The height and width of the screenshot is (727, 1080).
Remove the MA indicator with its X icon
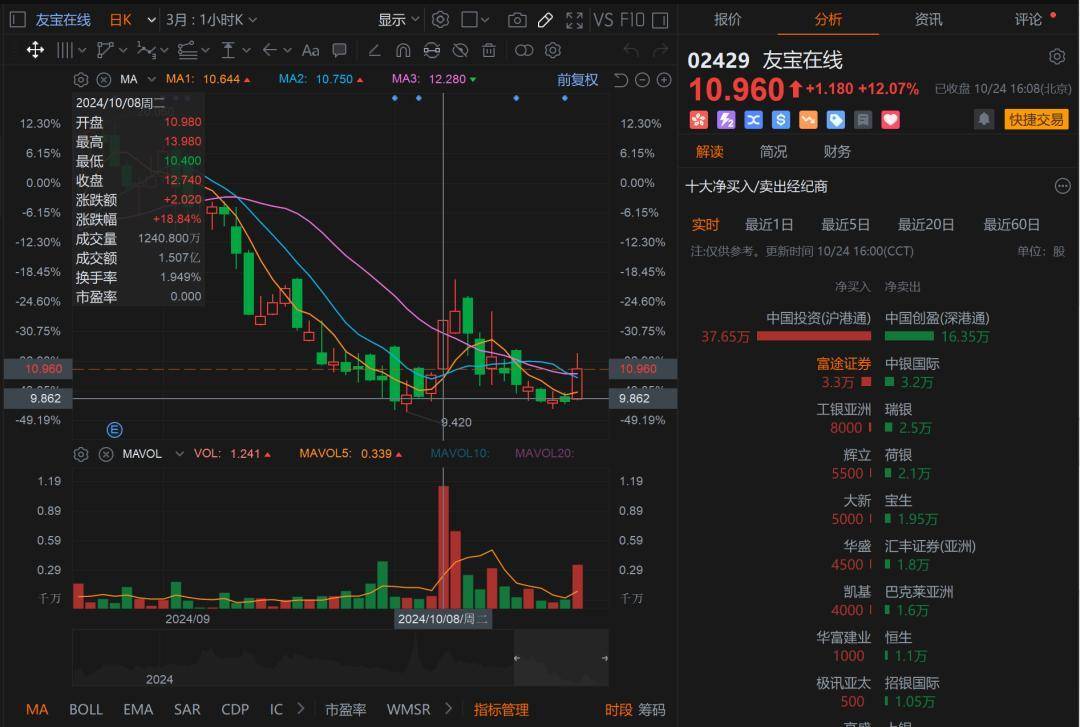pos(103,80)
